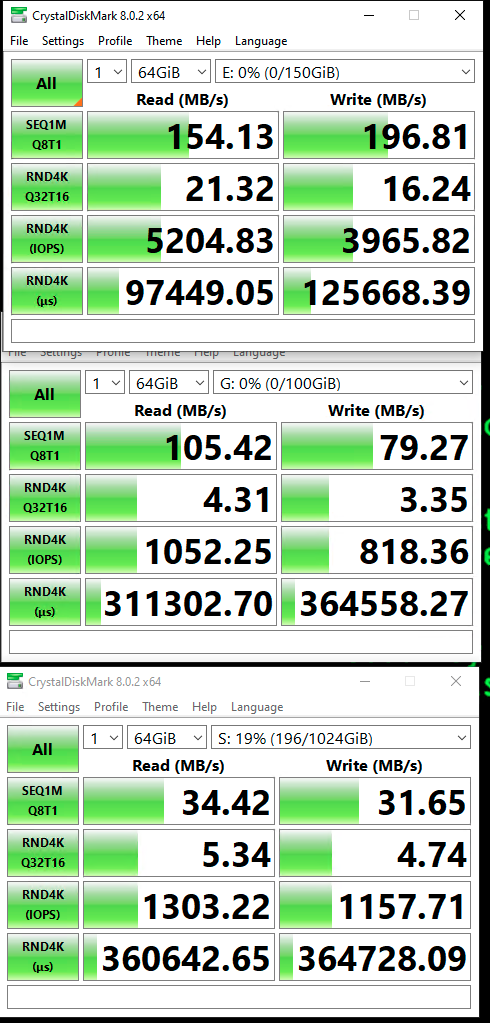This screenshot has height=1023, width=490.
Task: Open Settings menu in bottom S: drive window
Action: point(59,707)
